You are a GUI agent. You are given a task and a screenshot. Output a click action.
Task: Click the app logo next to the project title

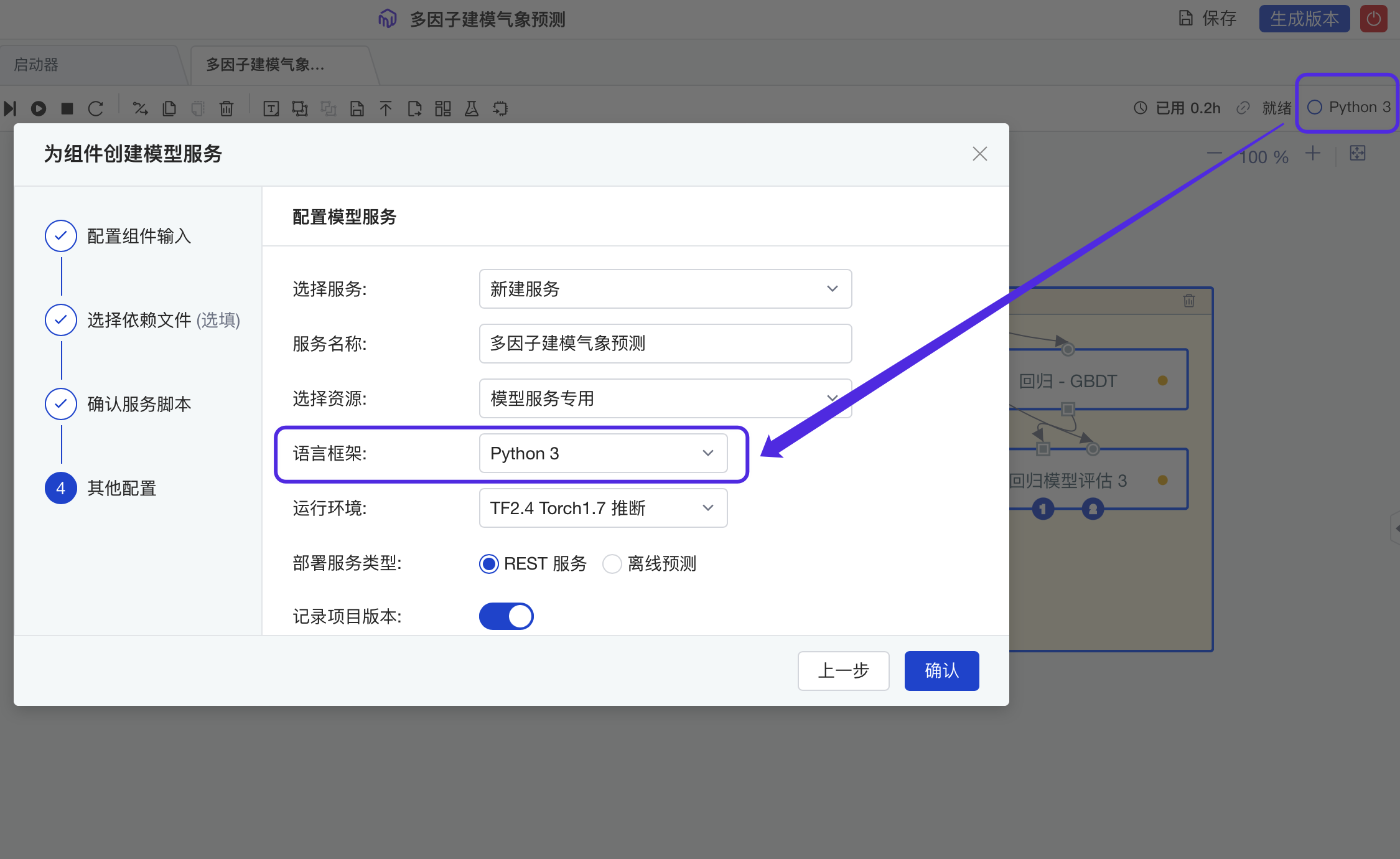click(x=387, y=19)
